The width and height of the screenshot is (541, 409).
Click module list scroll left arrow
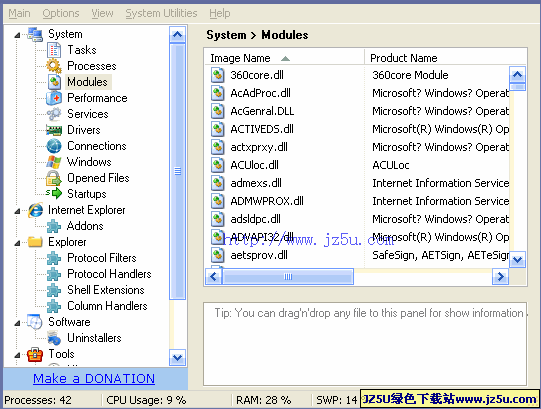click(x=213, y=277)
